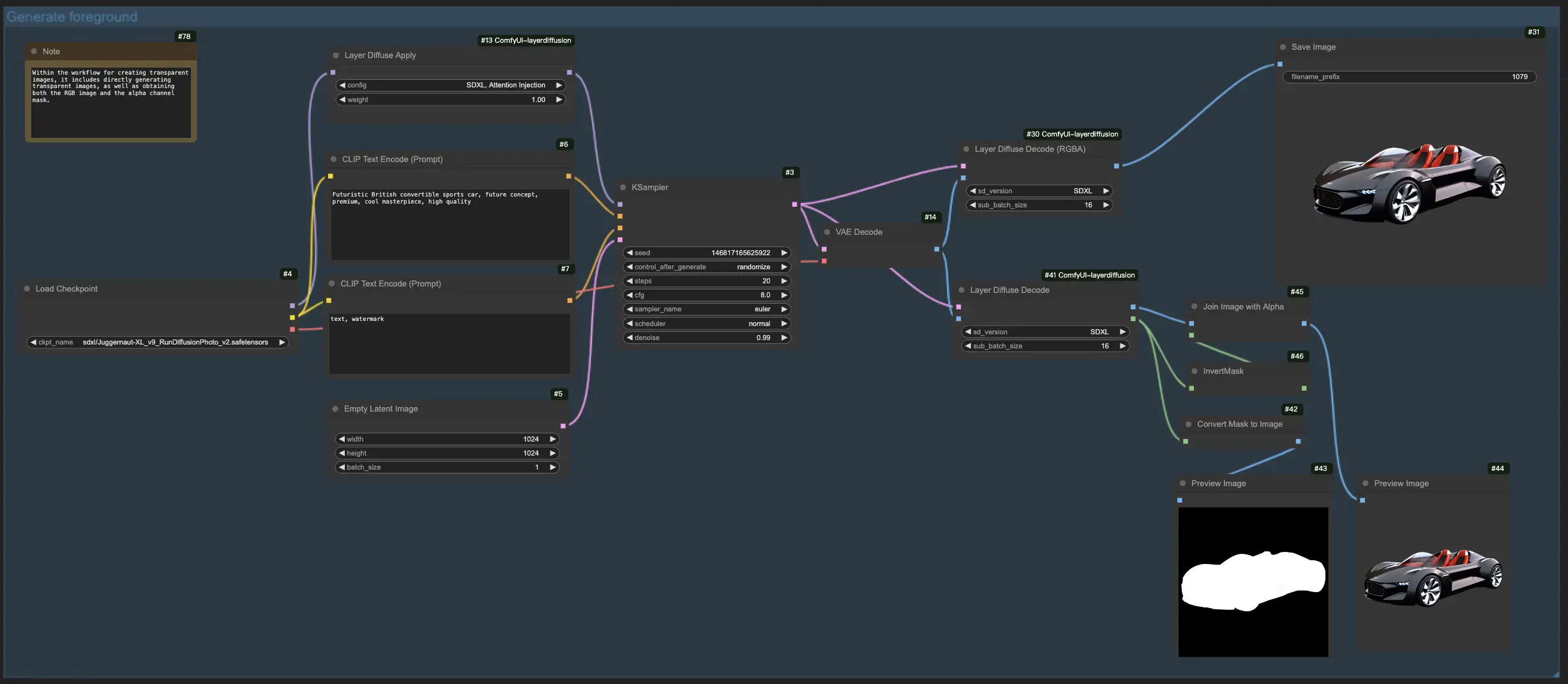Increase width with right arrow in Empty Latent Image
Viewport: 1568px width, 684px height.
(x=552, y=439)
